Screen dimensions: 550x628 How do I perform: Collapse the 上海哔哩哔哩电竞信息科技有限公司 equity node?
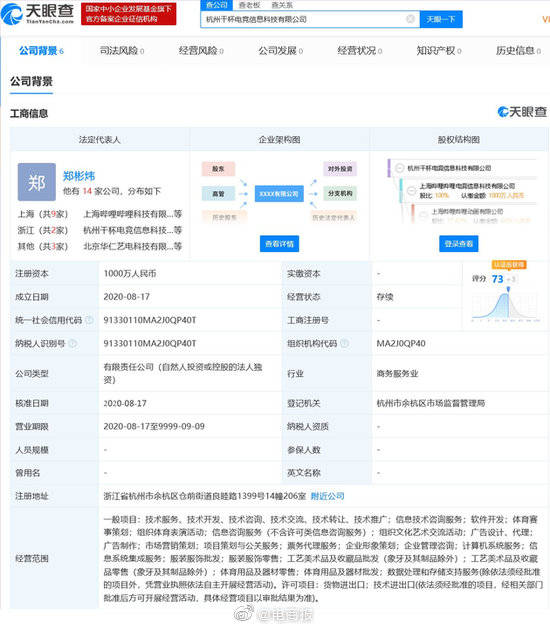point(411,191)
